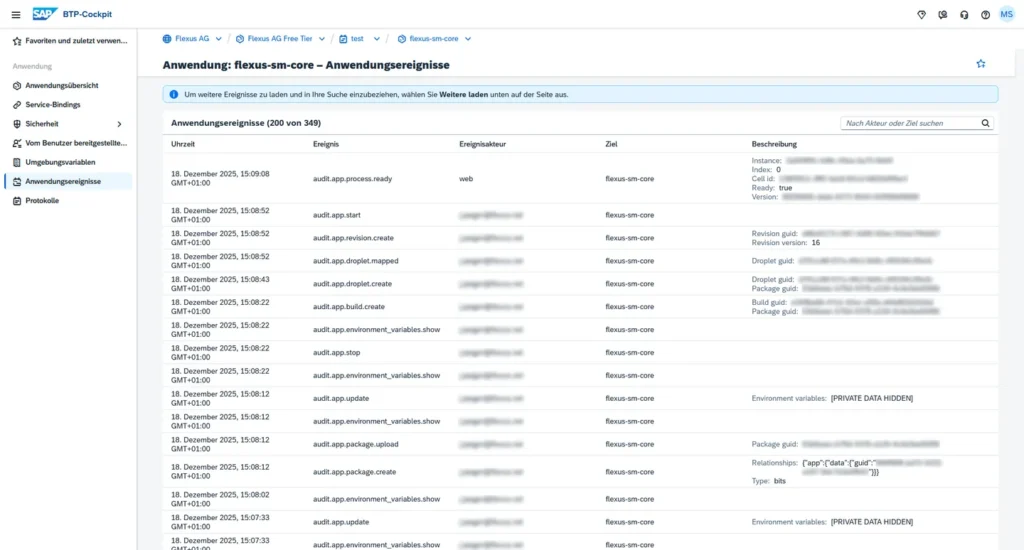Select the audit.app.package.create event
The width and height of the screenshot is (1024, 550).
355,472
